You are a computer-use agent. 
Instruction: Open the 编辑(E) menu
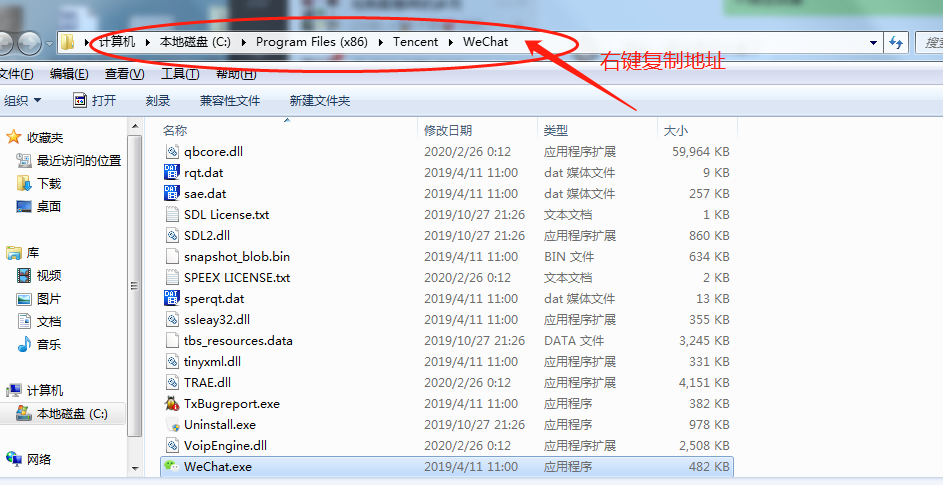(x=69, y=74)
